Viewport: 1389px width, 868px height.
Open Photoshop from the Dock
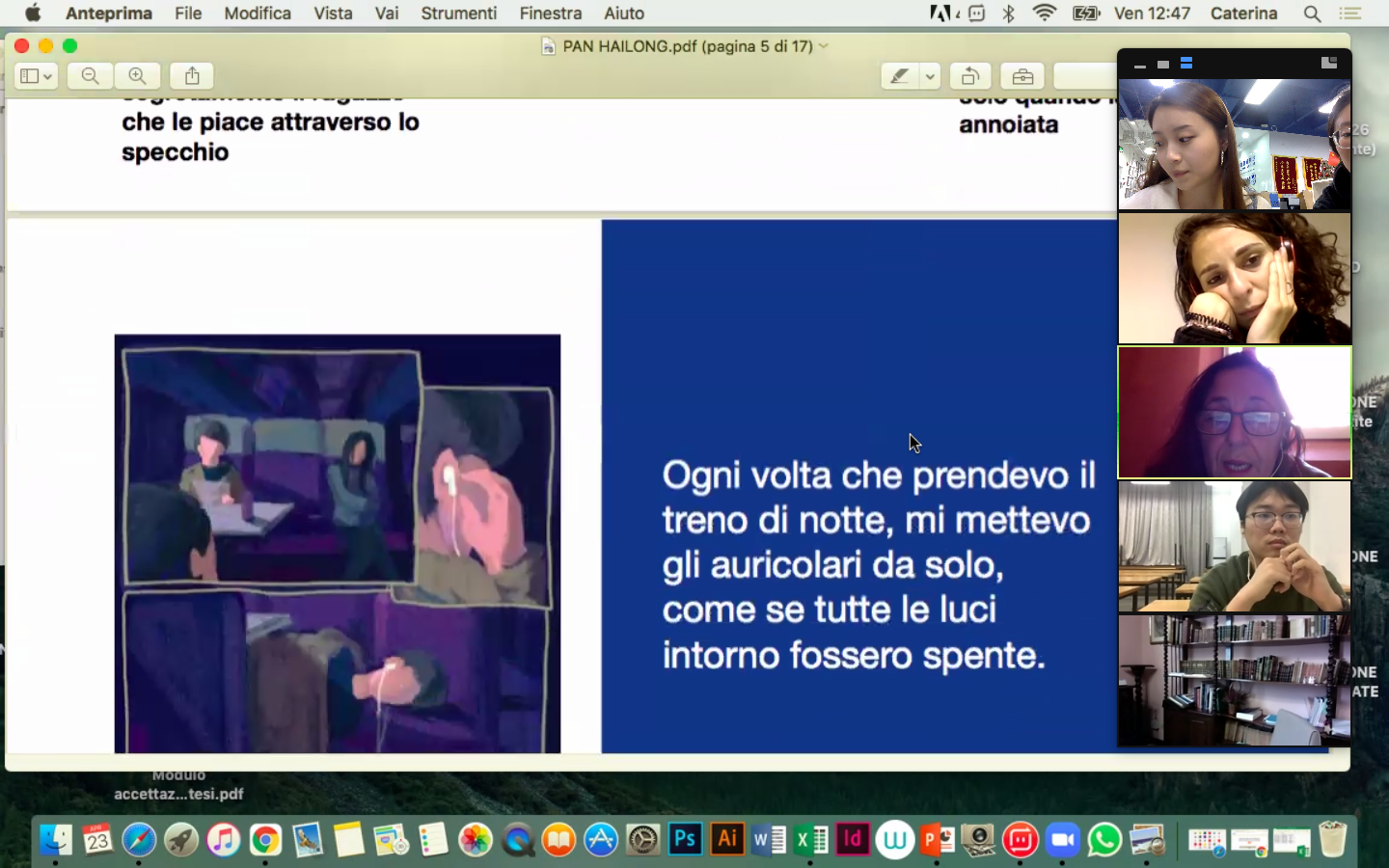coord(685,840)
